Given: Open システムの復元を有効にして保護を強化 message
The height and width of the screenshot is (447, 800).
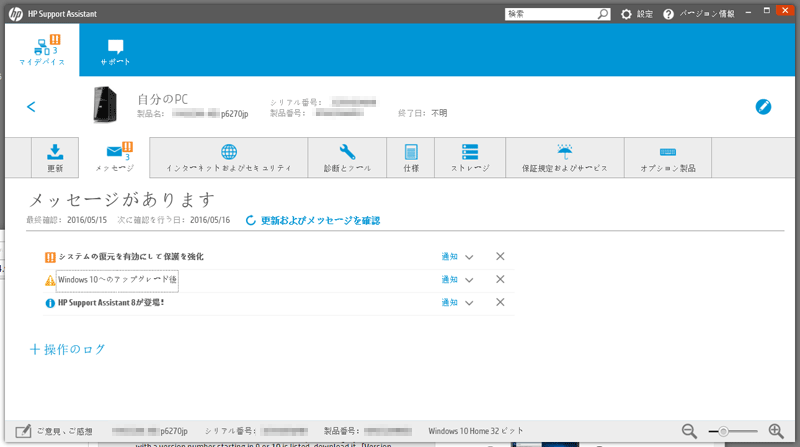Looking at the screenshot, I should [131, 257].
